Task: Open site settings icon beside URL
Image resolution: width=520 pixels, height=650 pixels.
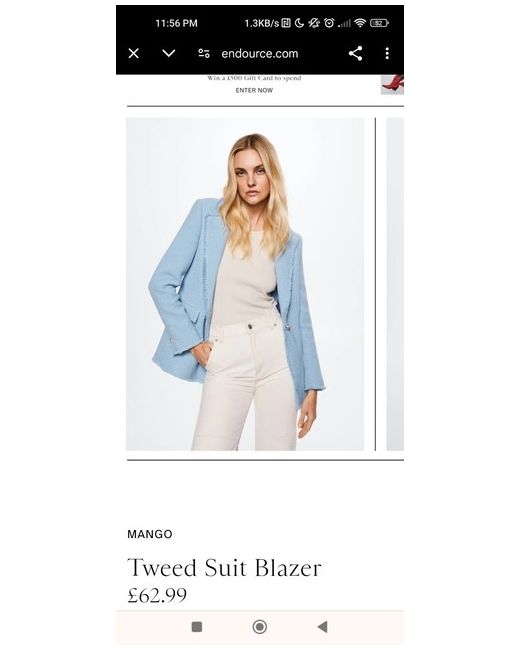Action: [x=204, y=53]
